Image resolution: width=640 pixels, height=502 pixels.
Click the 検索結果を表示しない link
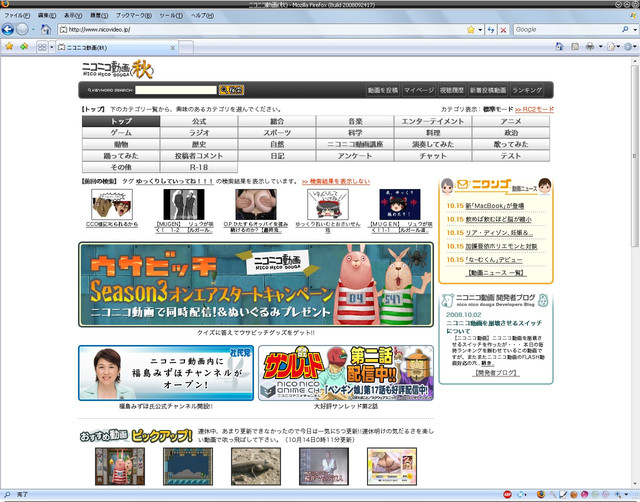[x=336, y=181]
